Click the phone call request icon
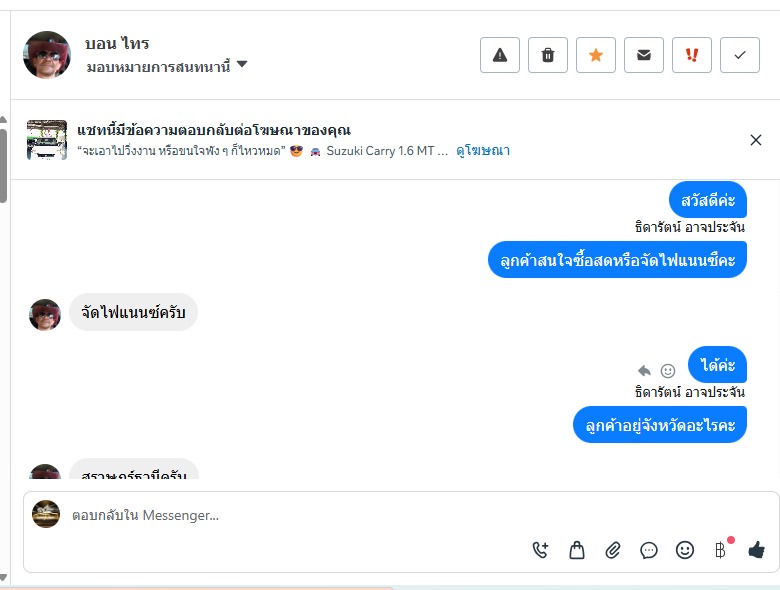The image size is (780, 590). (541, 549)
